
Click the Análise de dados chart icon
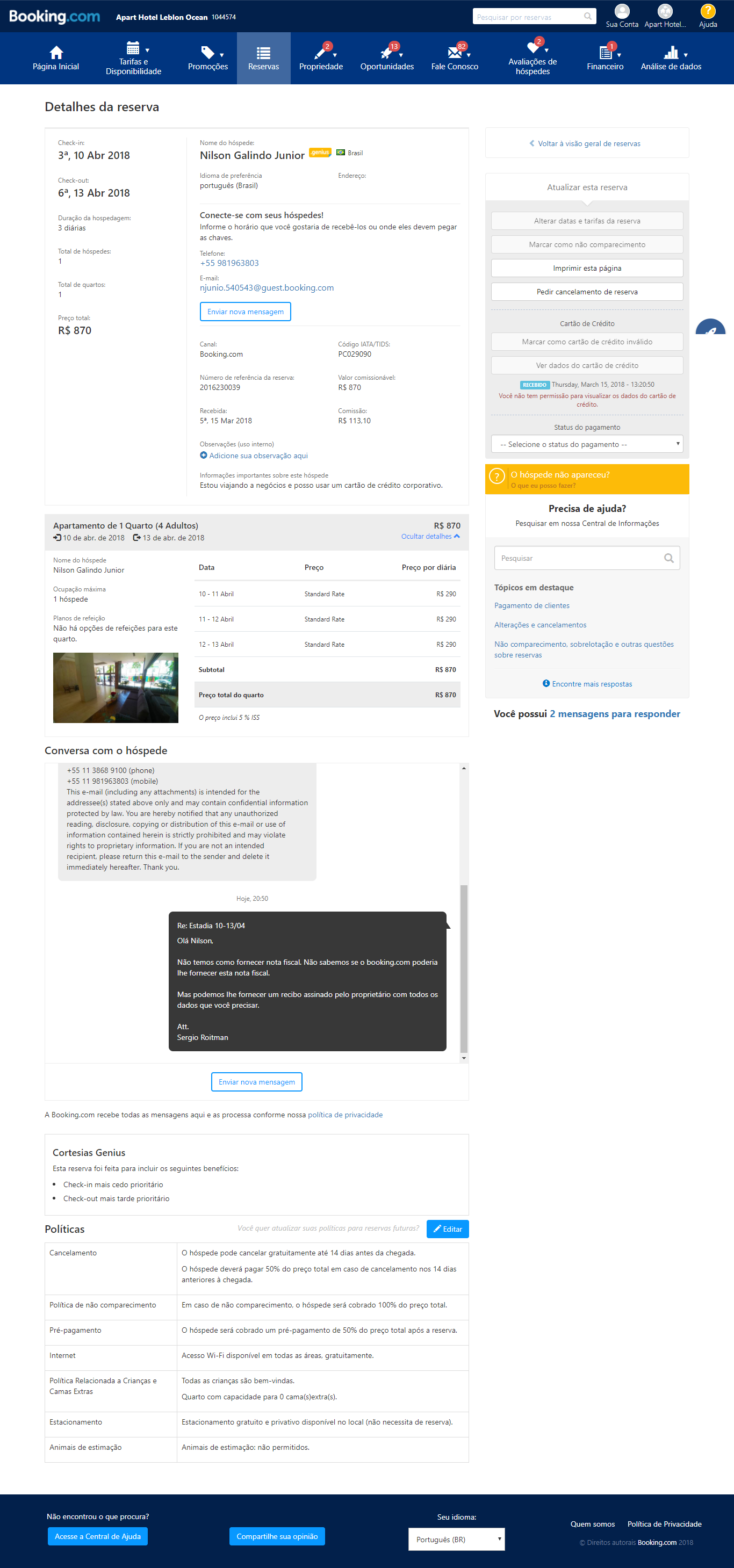[671, 52]
